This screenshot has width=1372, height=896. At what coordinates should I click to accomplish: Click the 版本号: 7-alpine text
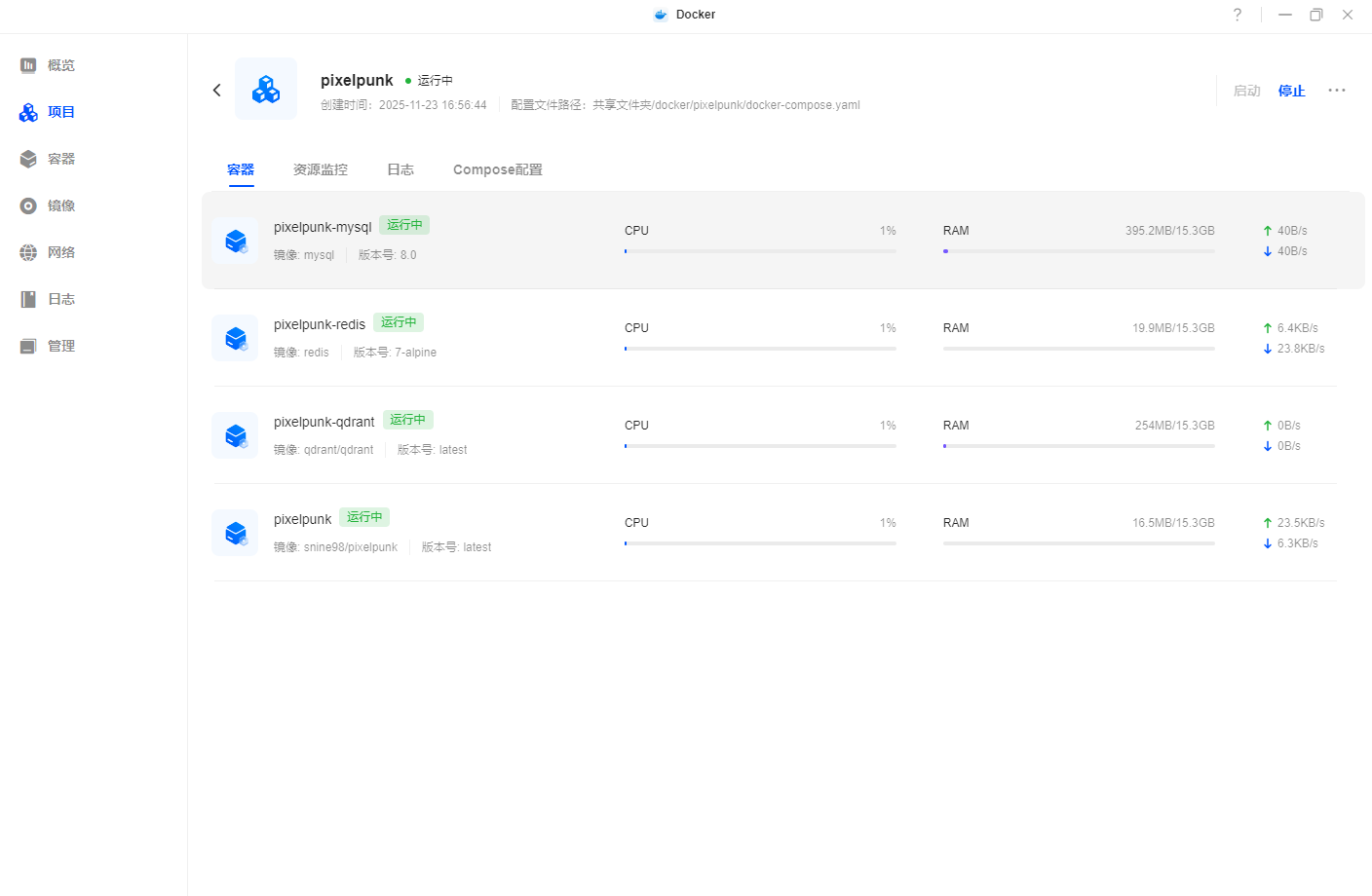pyautogui.click(x=395, y=353)
